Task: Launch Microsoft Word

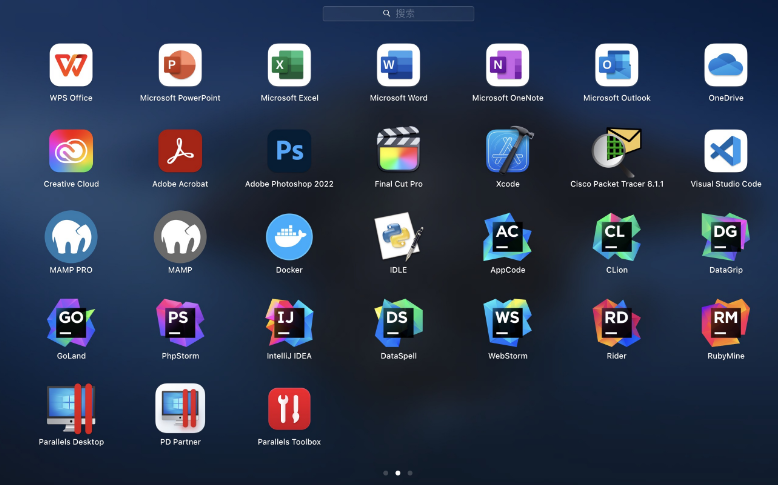Action: [398, 65]
